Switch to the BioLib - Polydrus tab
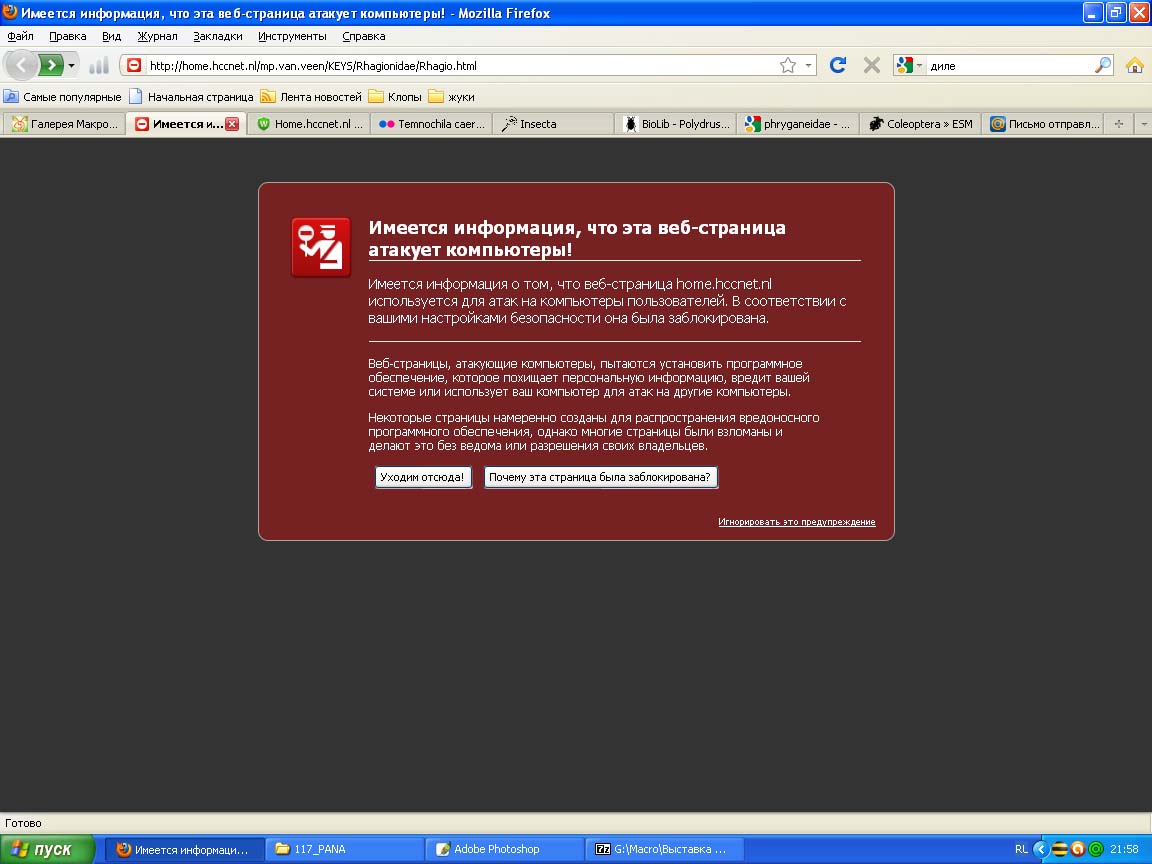This screenshot has width=1152, height=864. [676, 124]
